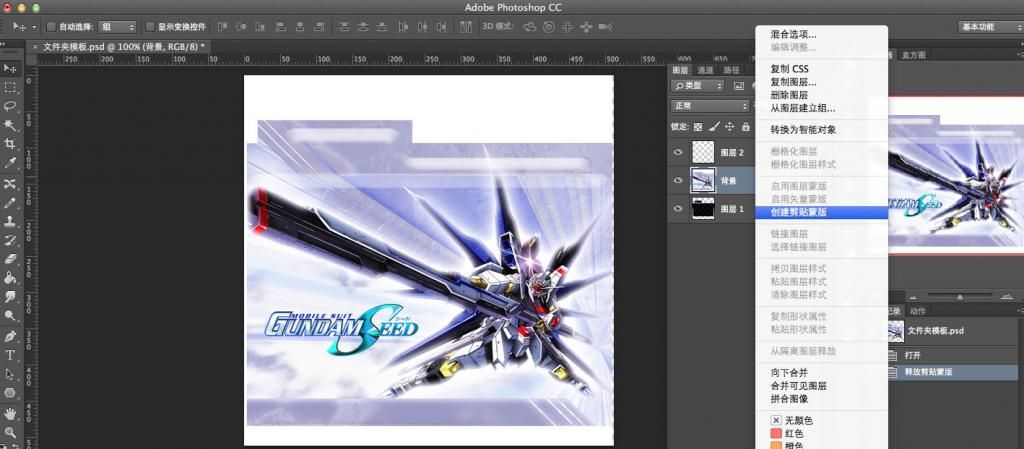Select the Magic Wand tool

pyautogui.click(x=10, y=125)
